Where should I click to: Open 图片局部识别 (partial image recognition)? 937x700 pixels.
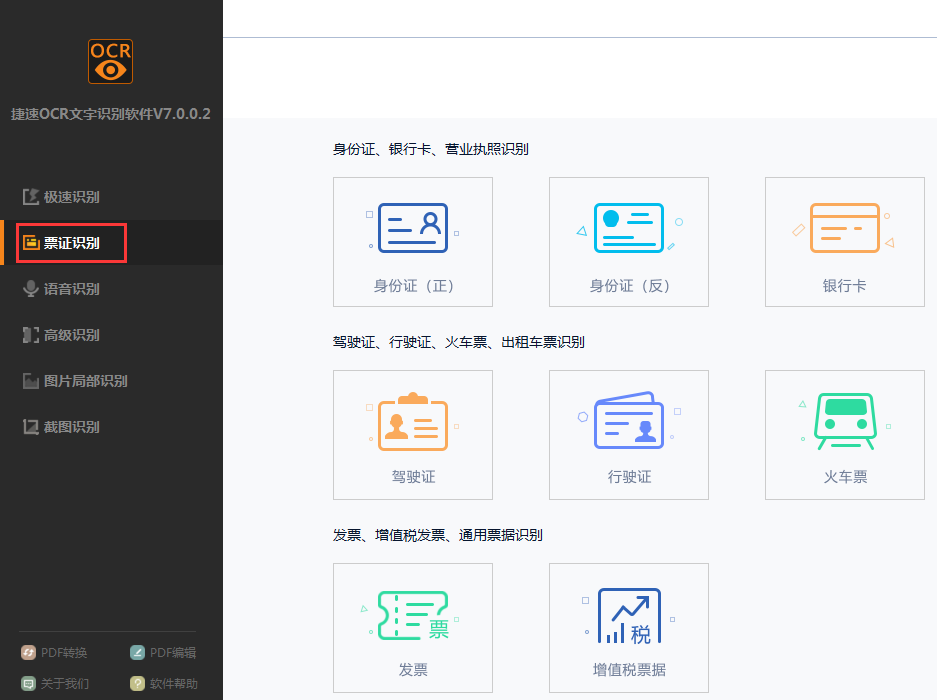80,381
